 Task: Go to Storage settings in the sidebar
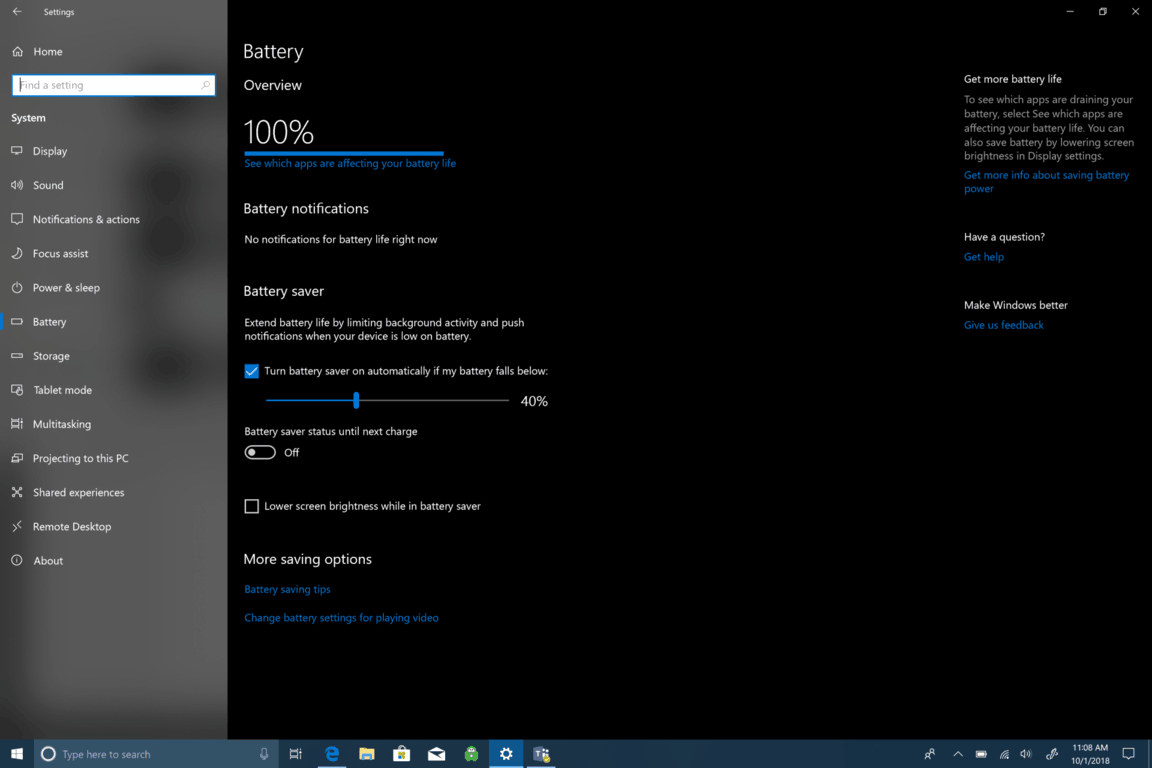pyautogui.click(x=51, y=356)
